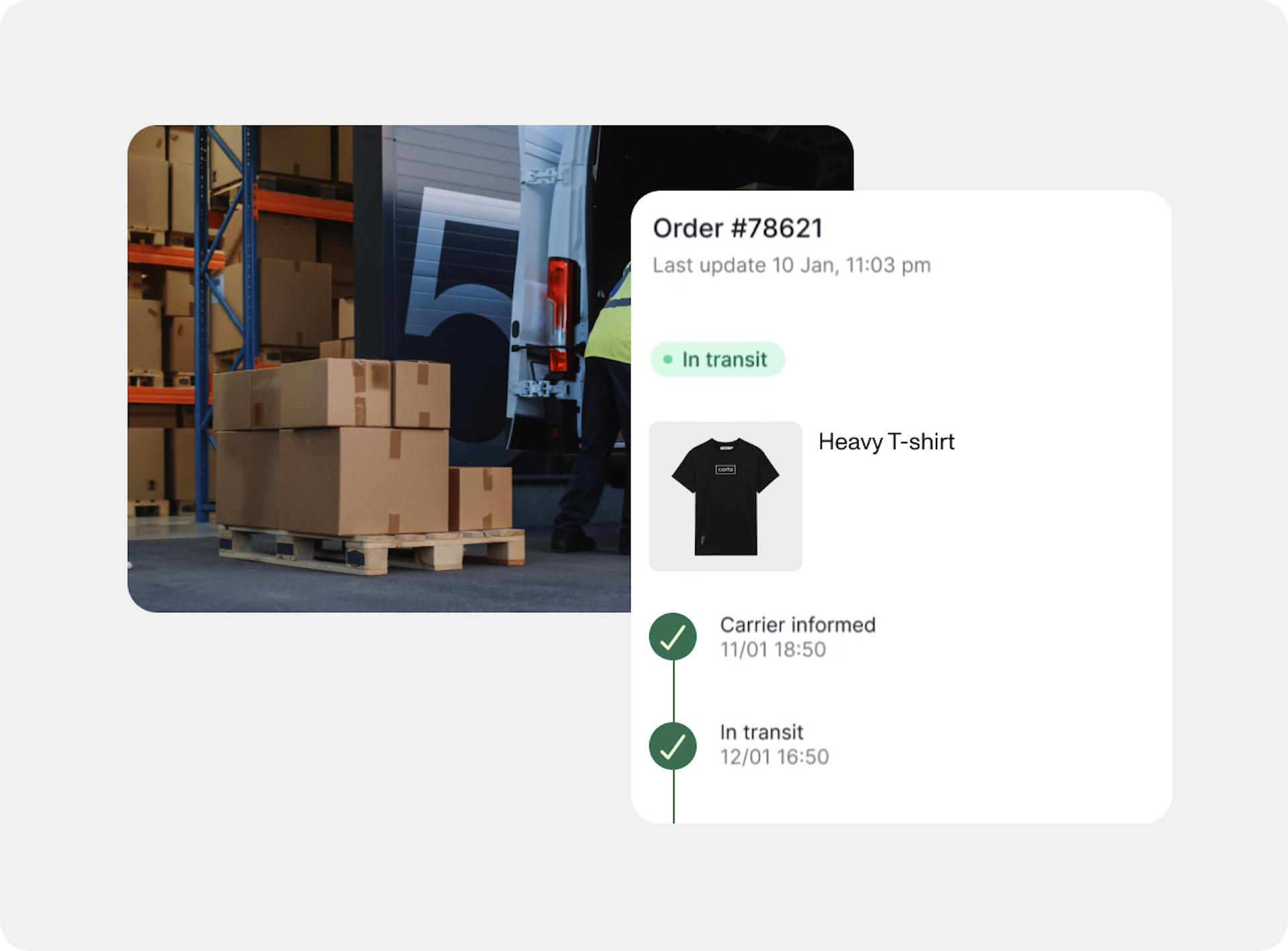Click the Carrier informed step label

click(798, 624)
